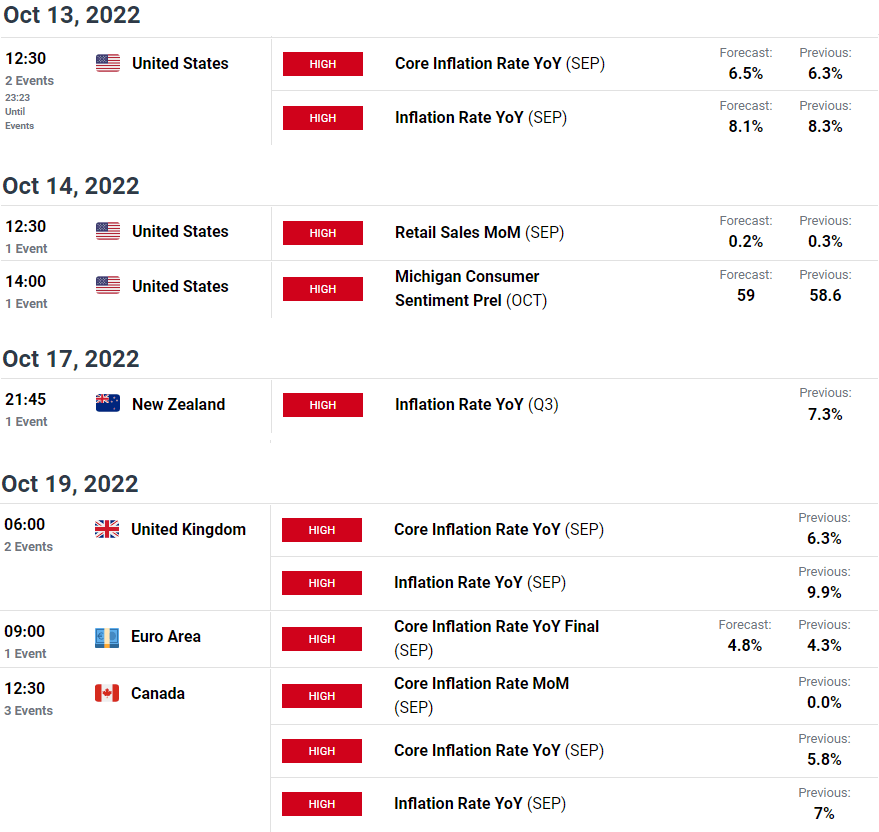Click the HIGH badge for Retail Sales MoM

(323, 233)
